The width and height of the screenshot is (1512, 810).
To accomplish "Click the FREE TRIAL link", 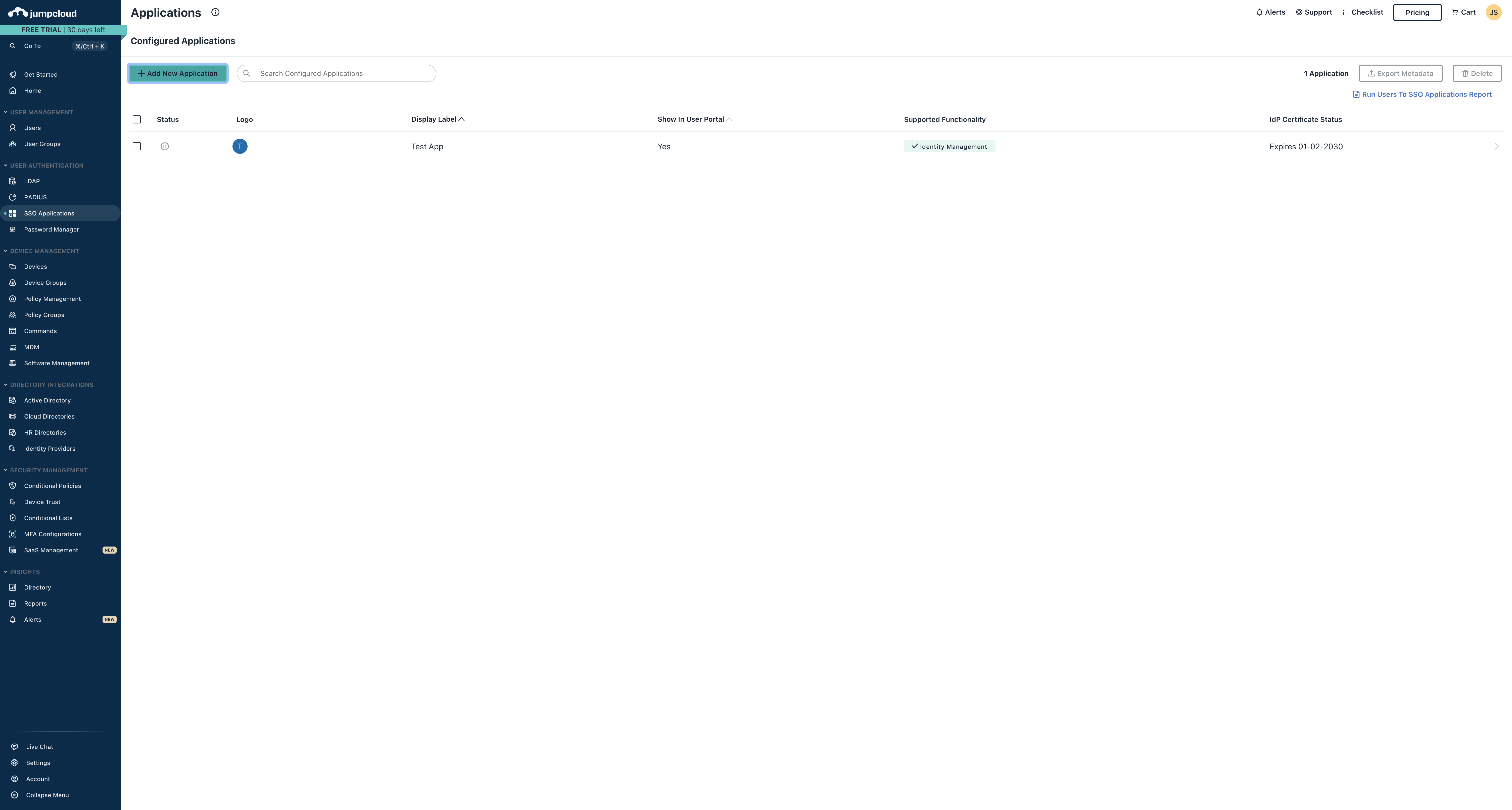I will click(x=41, y=30).
